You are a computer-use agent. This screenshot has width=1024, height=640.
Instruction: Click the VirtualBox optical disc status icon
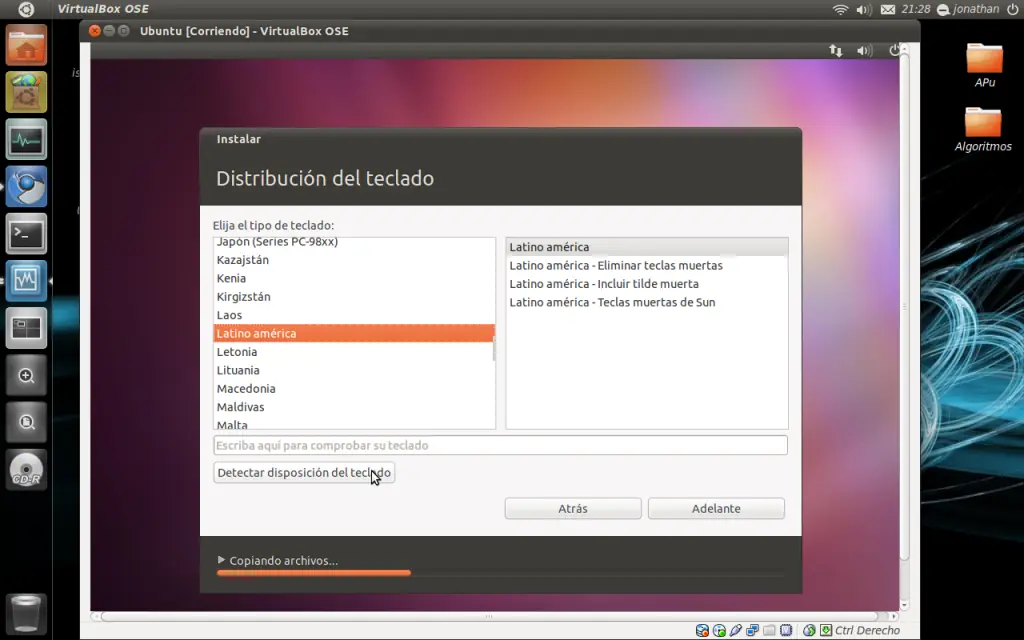pos(719,630)
